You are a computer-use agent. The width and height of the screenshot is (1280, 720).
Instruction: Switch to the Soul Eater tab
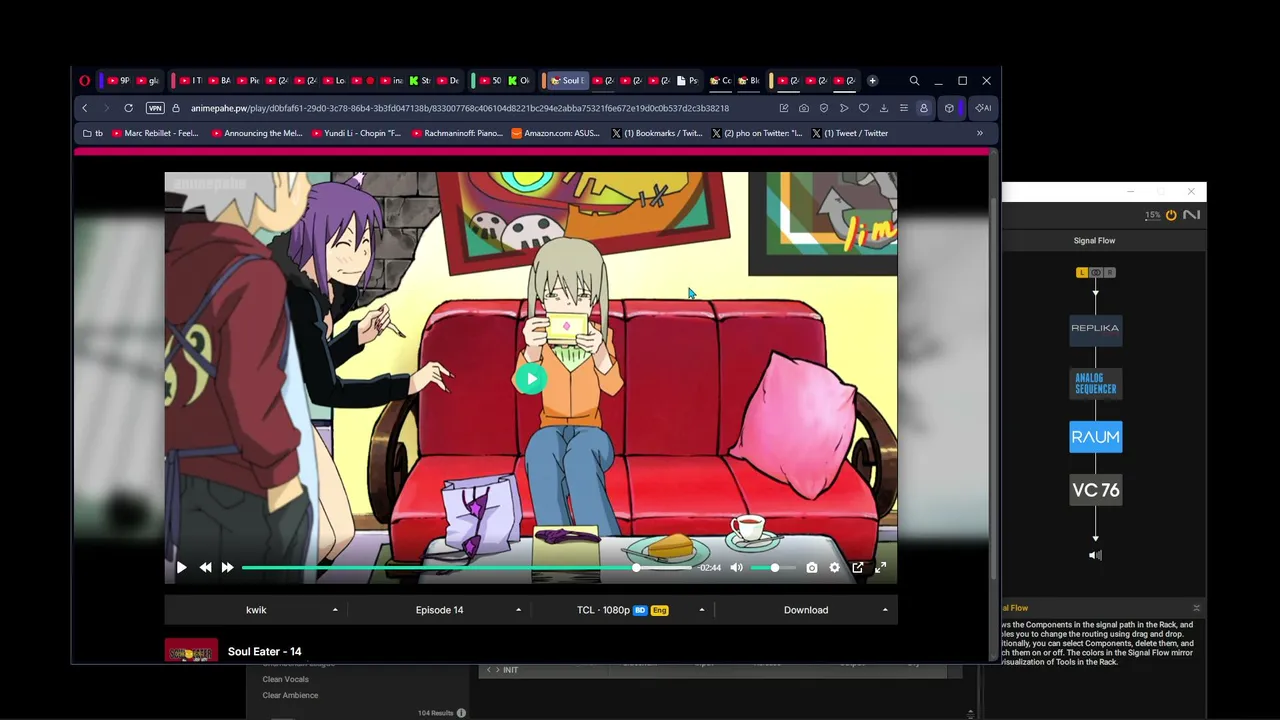(566, 81)
